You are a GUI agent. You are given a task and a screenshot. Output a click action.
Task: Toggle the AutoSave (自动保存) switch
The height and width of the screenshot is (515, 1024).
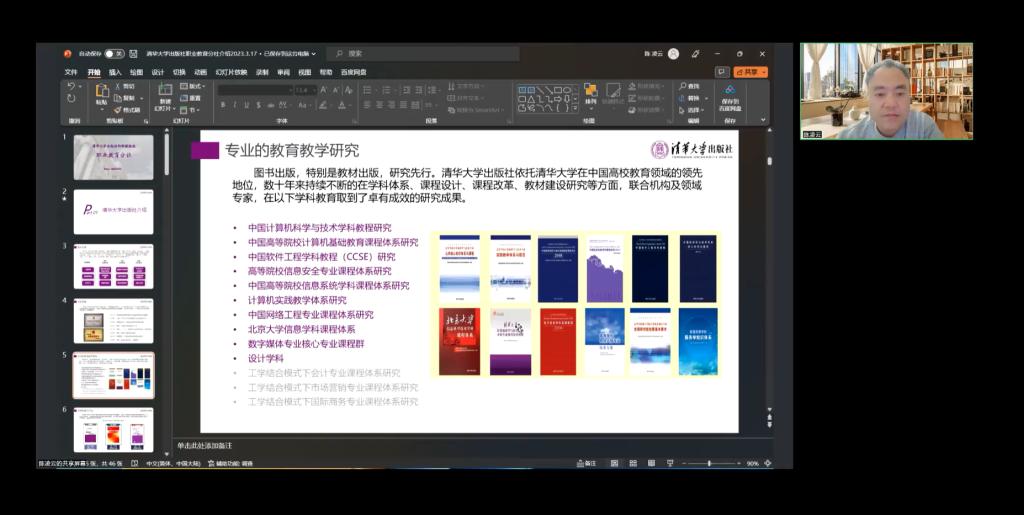click(114, 54)
